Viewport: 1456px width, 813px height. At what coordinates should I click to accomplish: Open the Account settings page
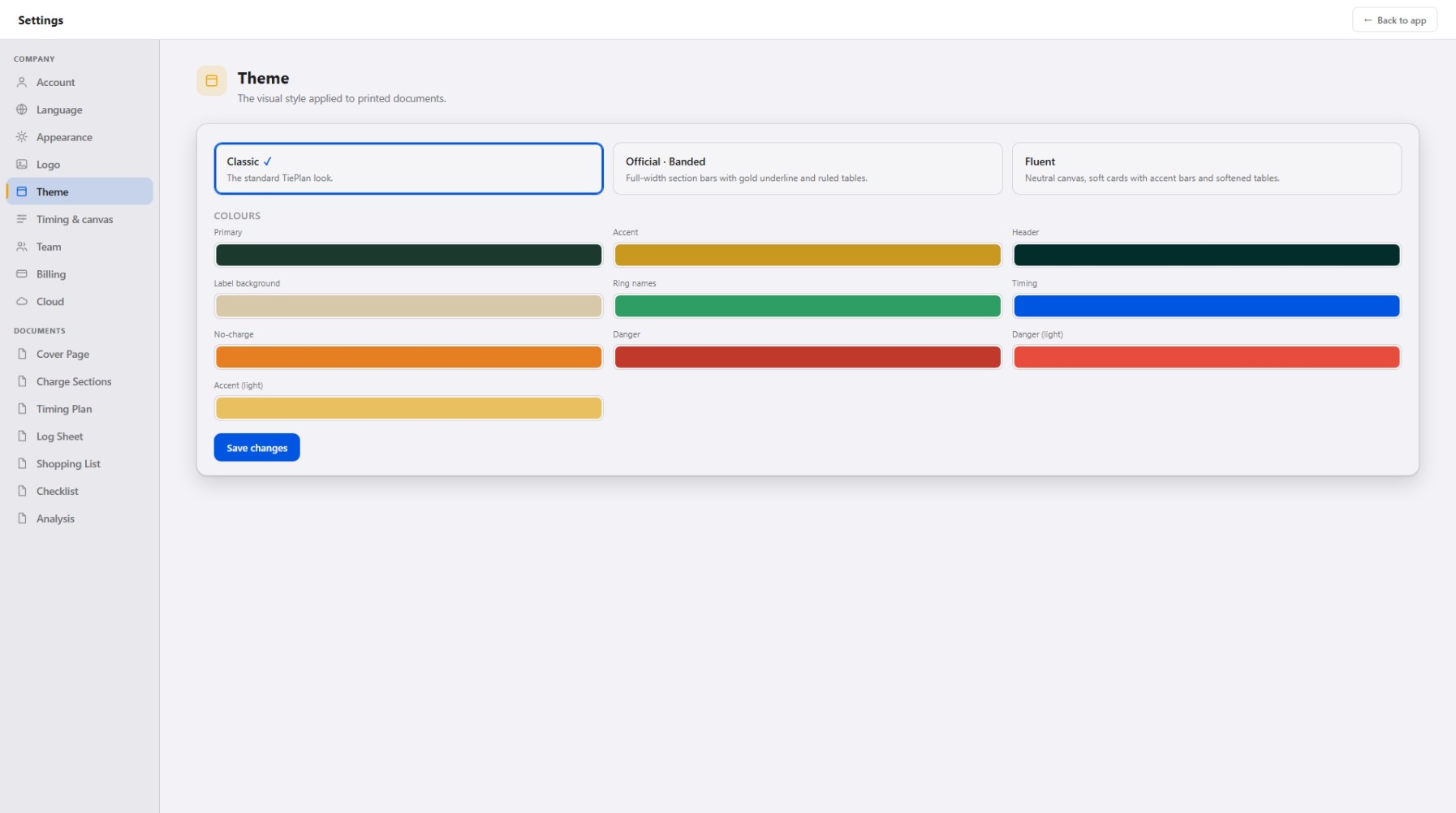80,82
